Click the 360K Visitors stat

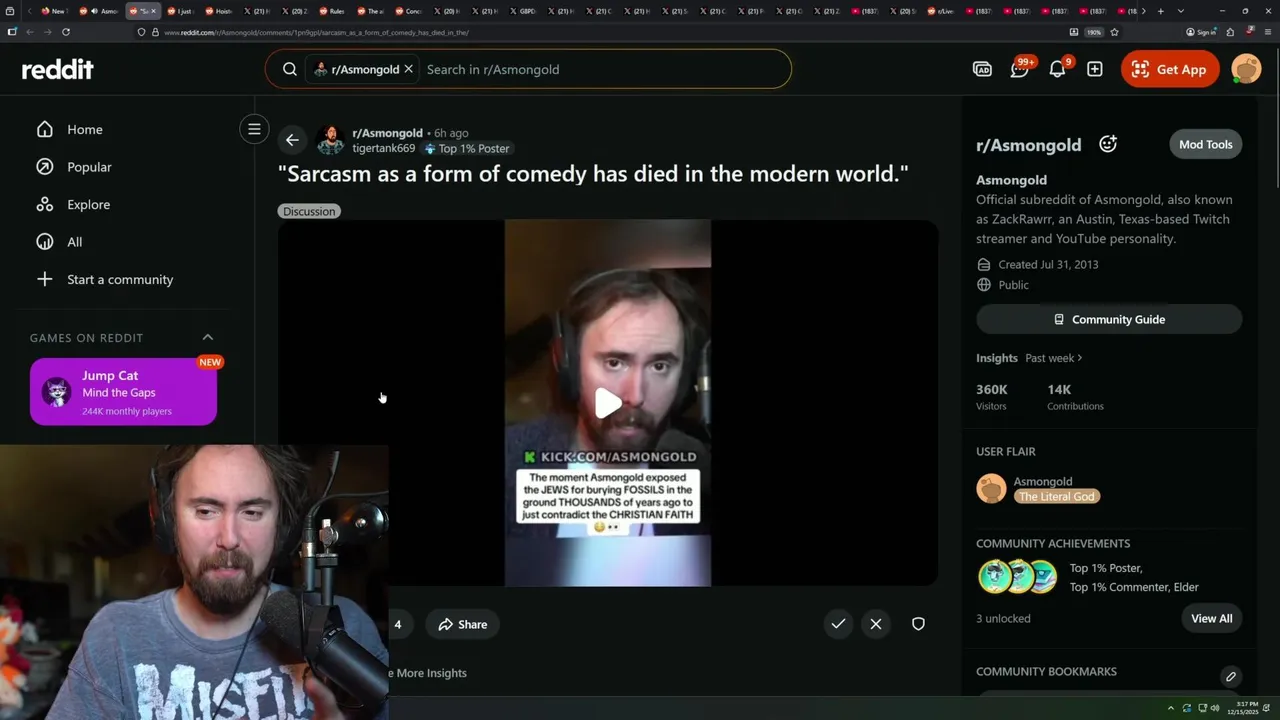pos(992,396)
